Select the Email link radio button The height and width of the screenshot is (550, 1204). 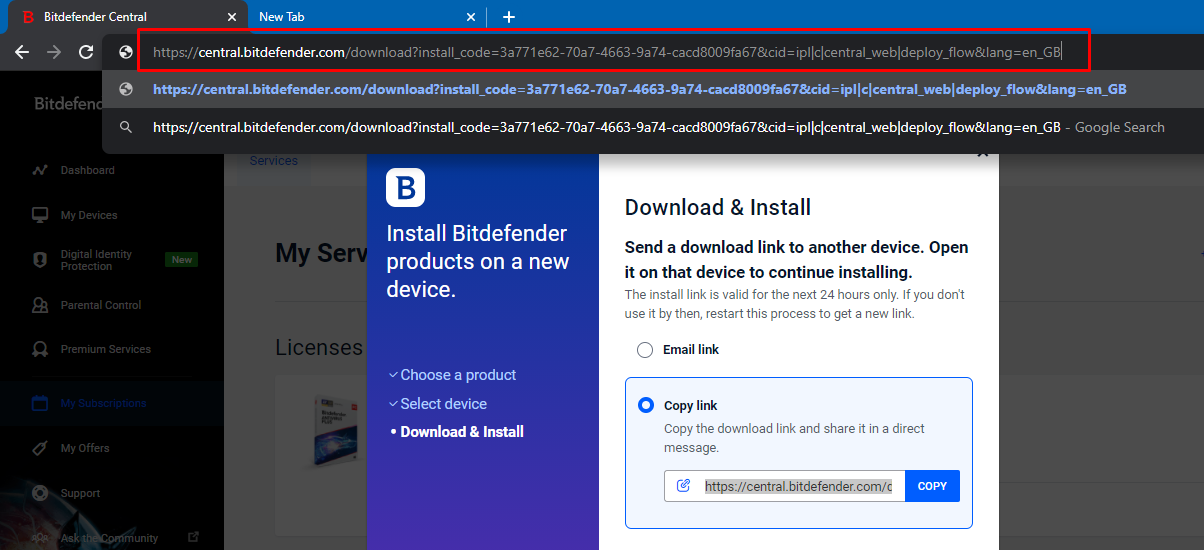click(x=645, y=350)
